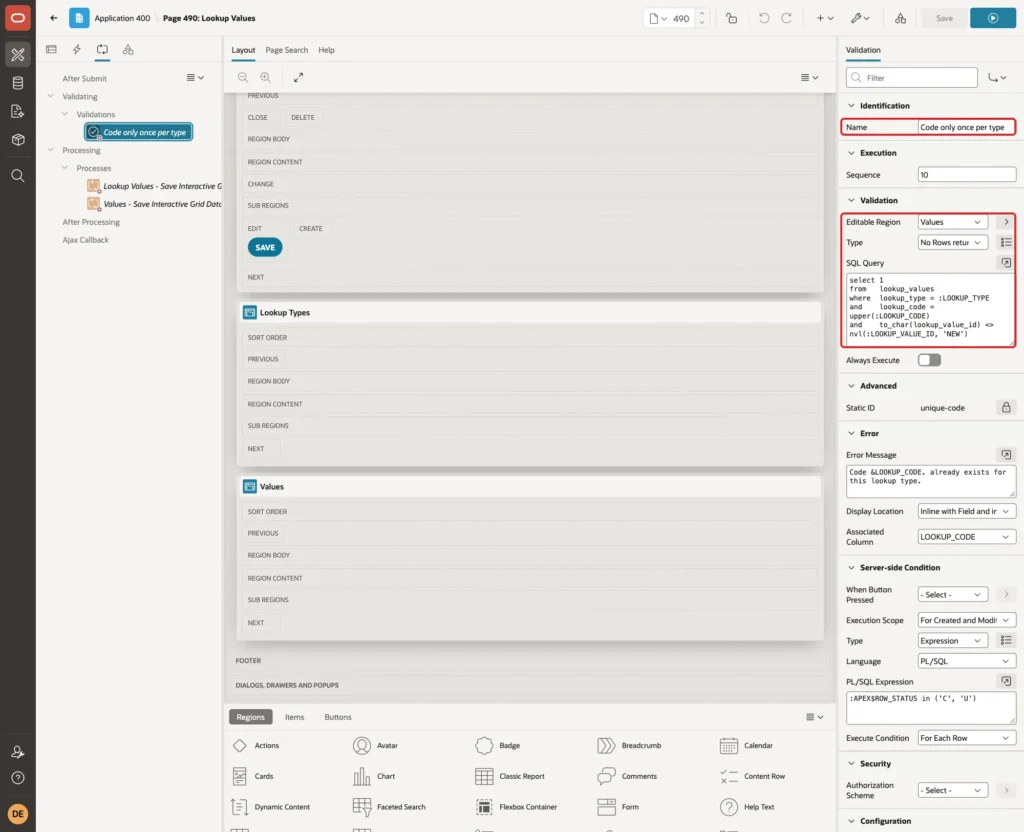
Task: Collapse the Identification section
Action: [x=851, y=106]
